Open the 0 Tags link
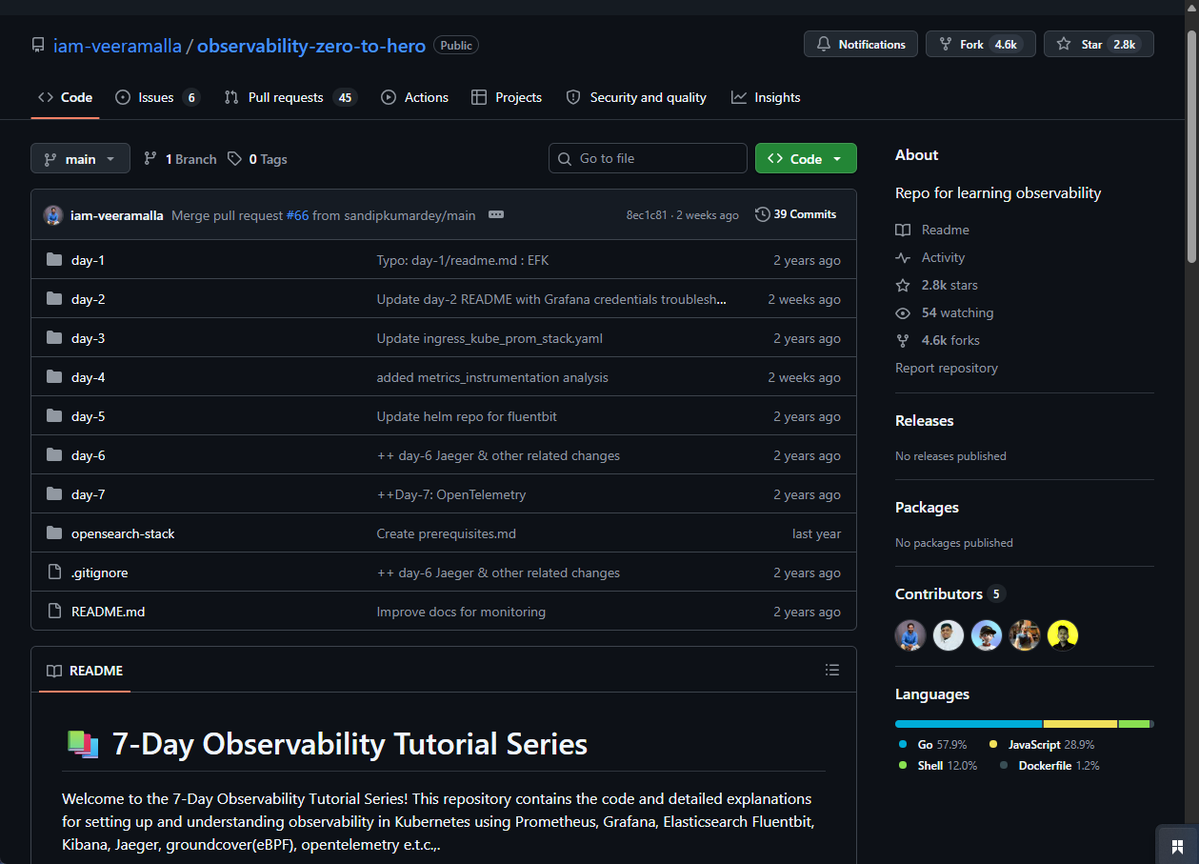This screenshot has width=1199, height=864. (x=258, y=159)
